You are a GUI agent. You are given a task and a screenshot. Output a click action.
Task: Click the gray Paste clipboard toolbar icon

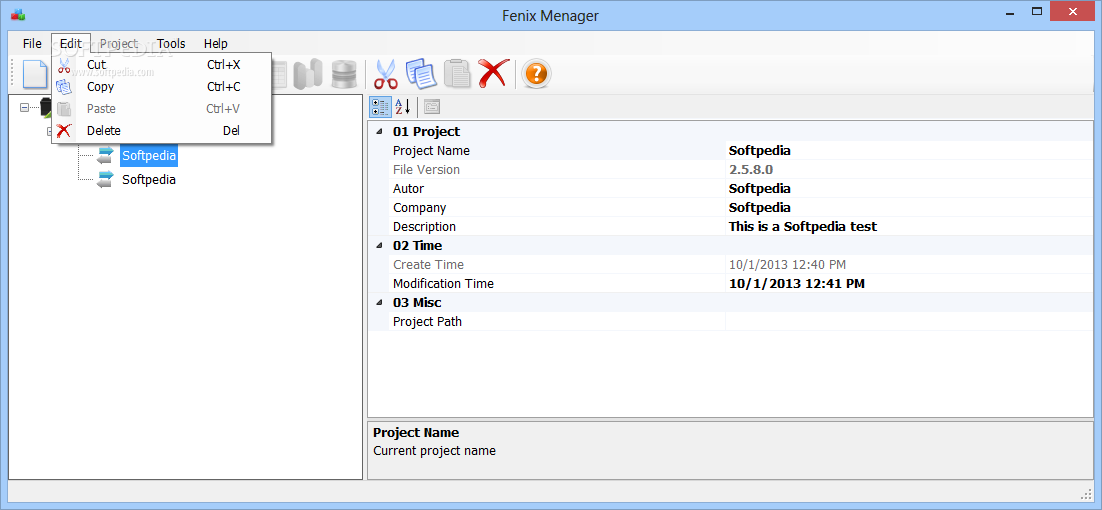pyautogui.click(x=458, y=74)
